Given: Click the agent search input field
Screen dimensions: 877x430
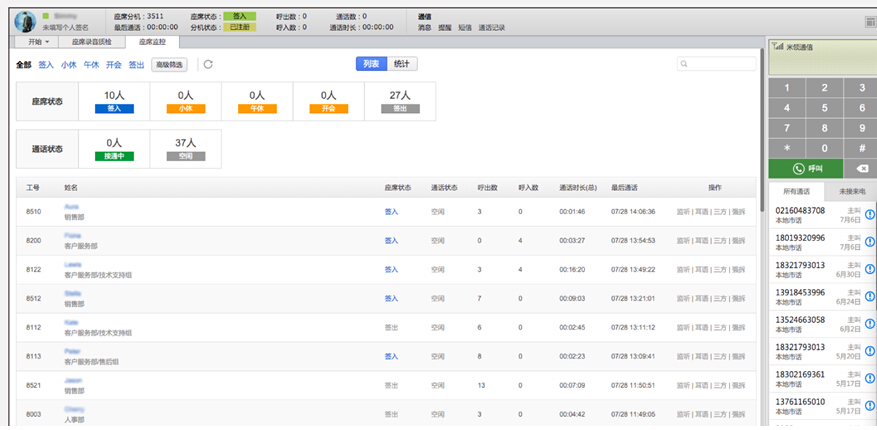Looking at the screenshot, I should point(721,64).
